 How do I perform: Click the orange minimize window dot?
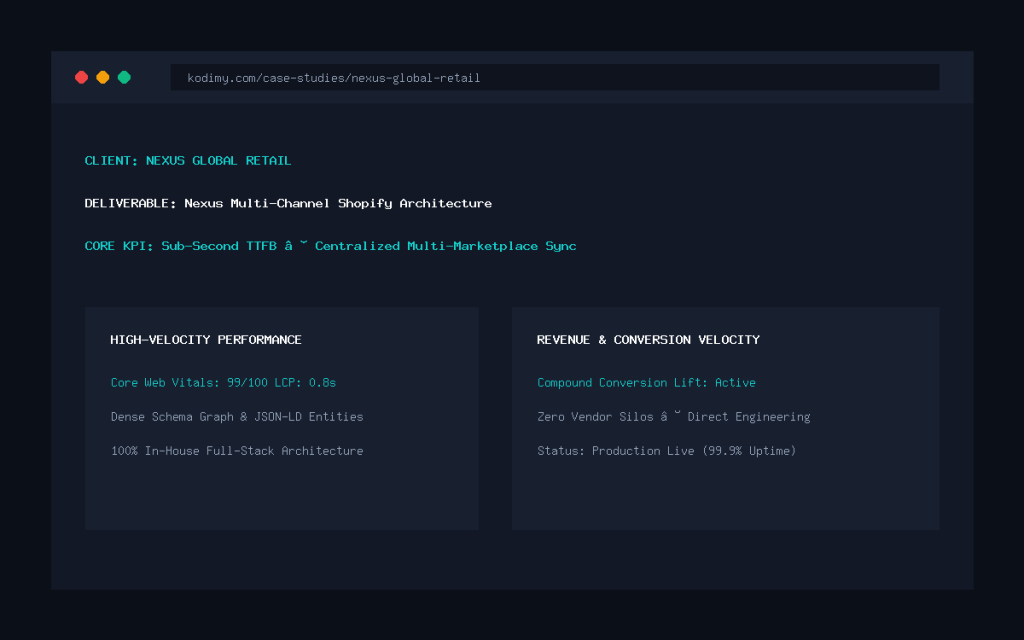coord(103,78)
